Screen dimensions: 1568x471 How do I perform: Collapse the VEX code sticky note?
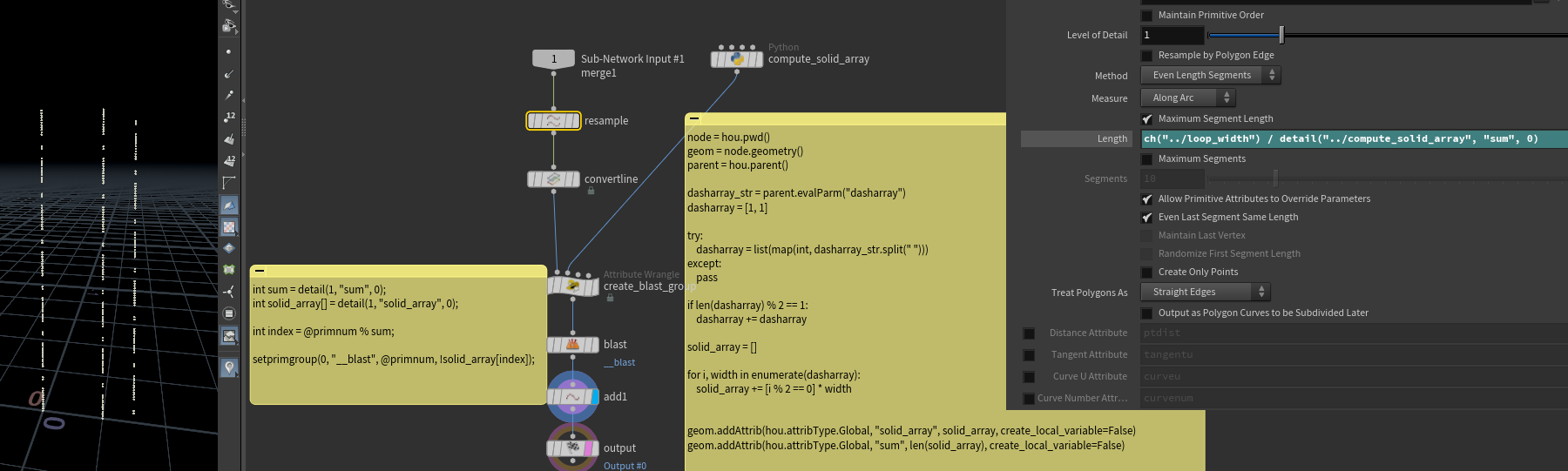coord(260,271)
